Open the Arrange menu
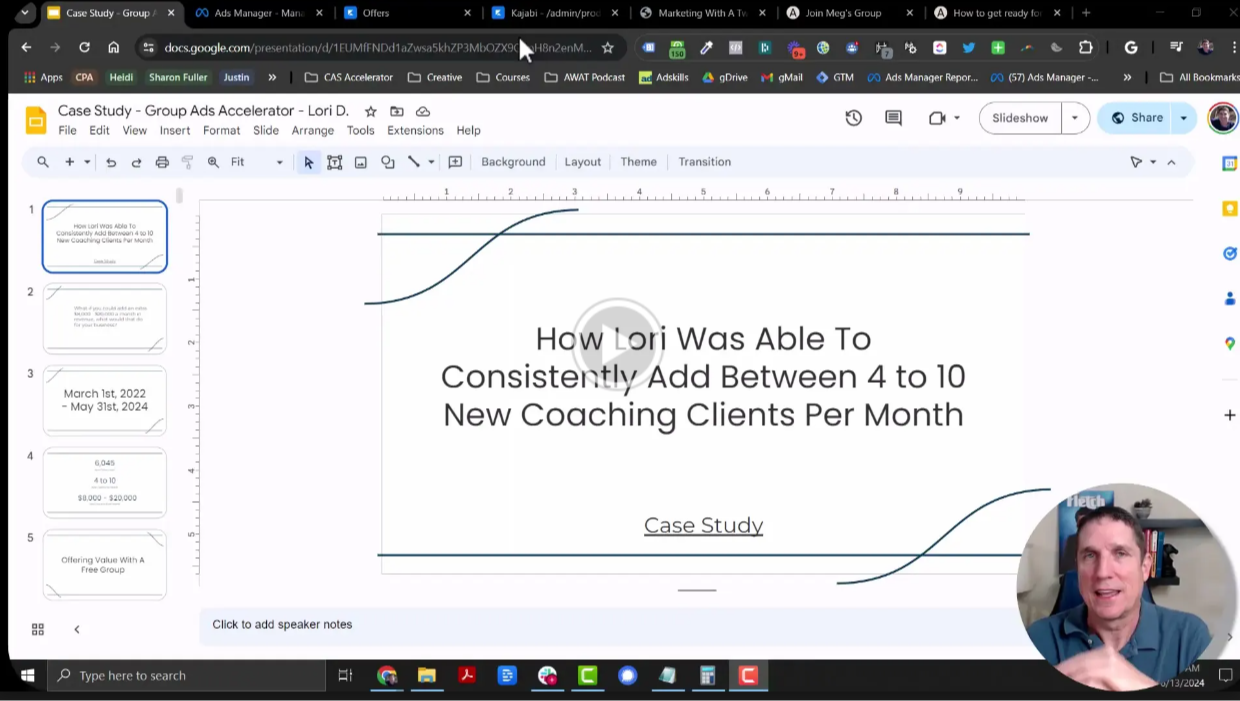The height and width of the screenshot is (701, 1240). coord(313,130)
